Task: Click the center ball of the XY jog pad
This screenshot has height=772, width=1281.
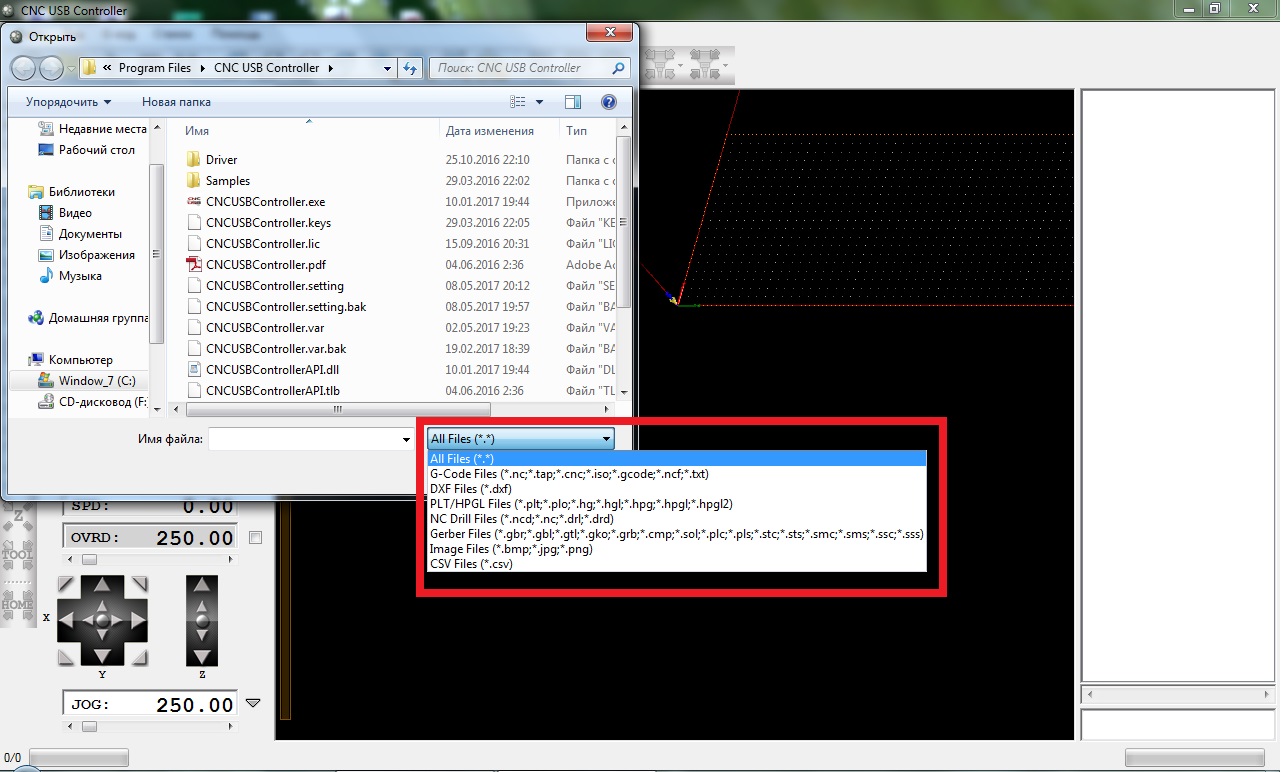Action: click(102, 620)
